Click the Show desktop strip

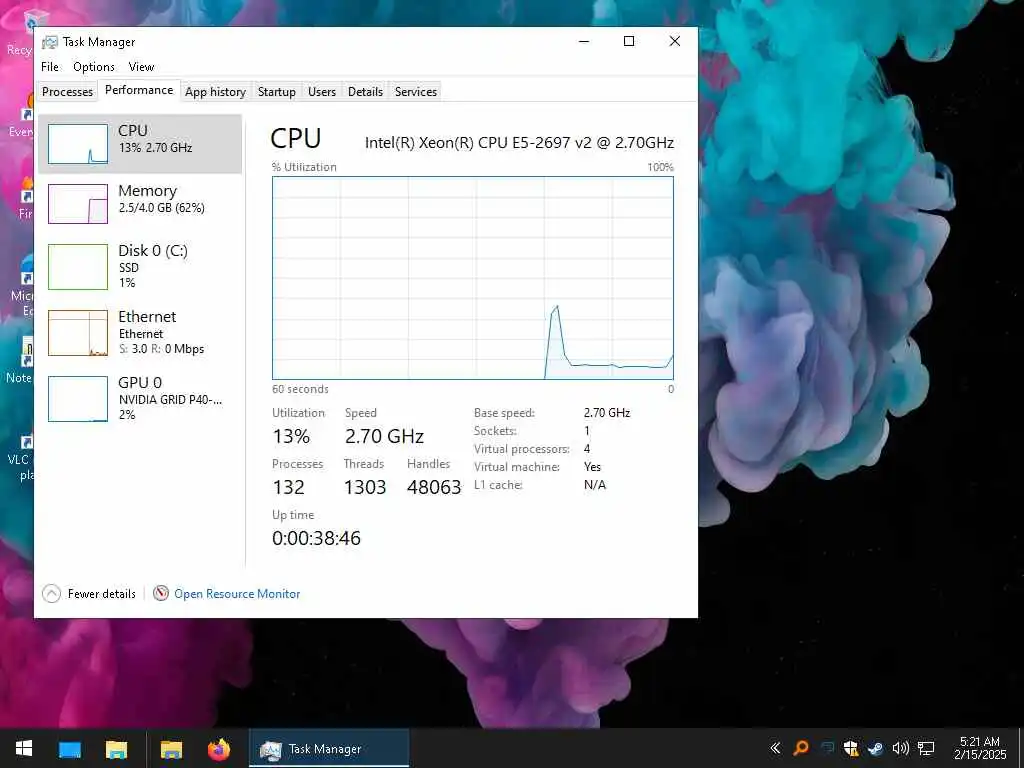[x=1020, y=748]
